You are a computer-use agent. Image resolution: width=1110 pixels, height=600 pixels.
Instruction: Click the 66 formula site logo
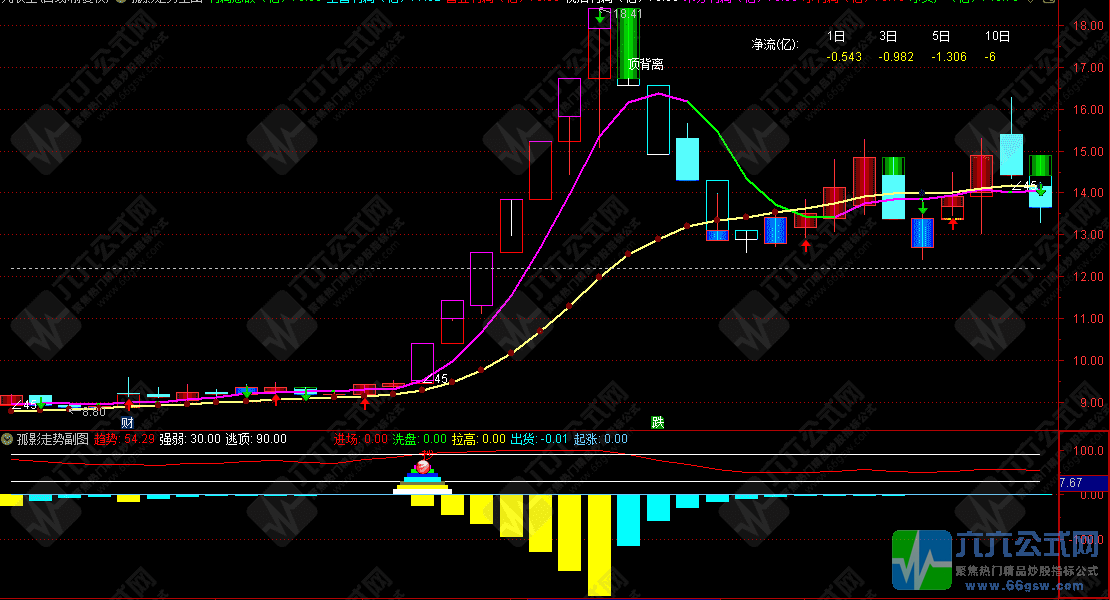[x=921, y=562]
